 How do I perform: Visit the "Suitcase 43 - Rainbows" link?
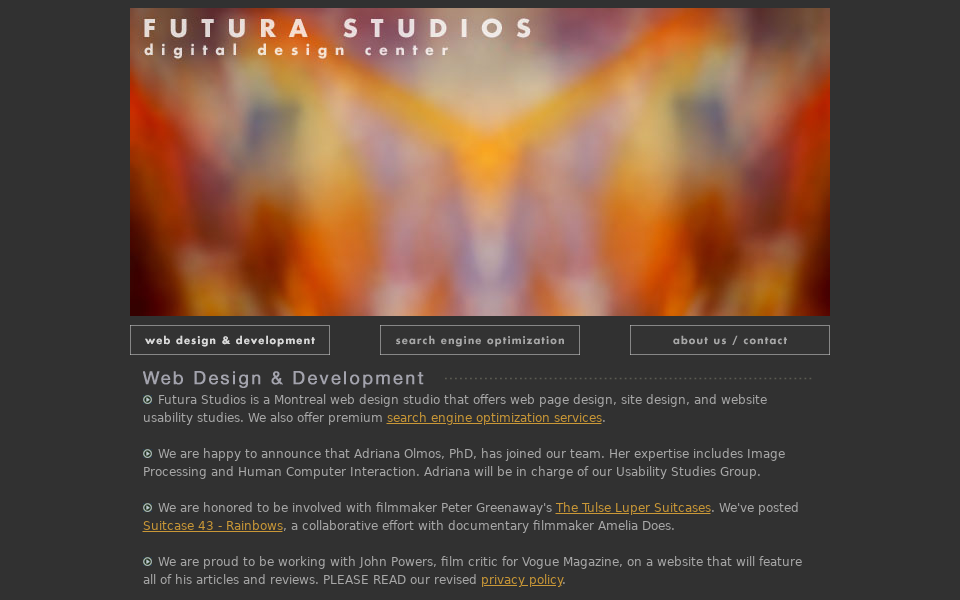(212, 526)
